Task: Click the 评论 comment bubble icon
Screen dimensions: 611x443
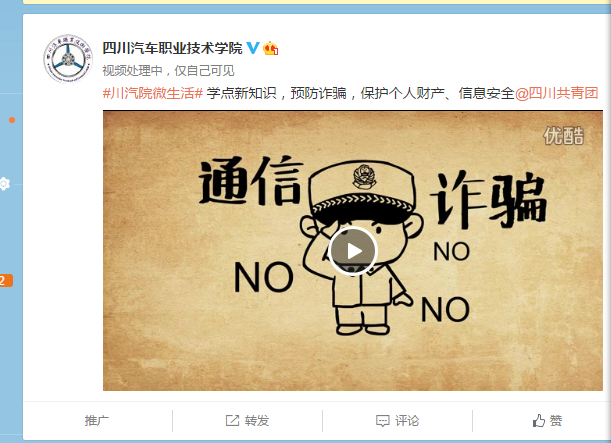Action: click(x=382, y=421)
